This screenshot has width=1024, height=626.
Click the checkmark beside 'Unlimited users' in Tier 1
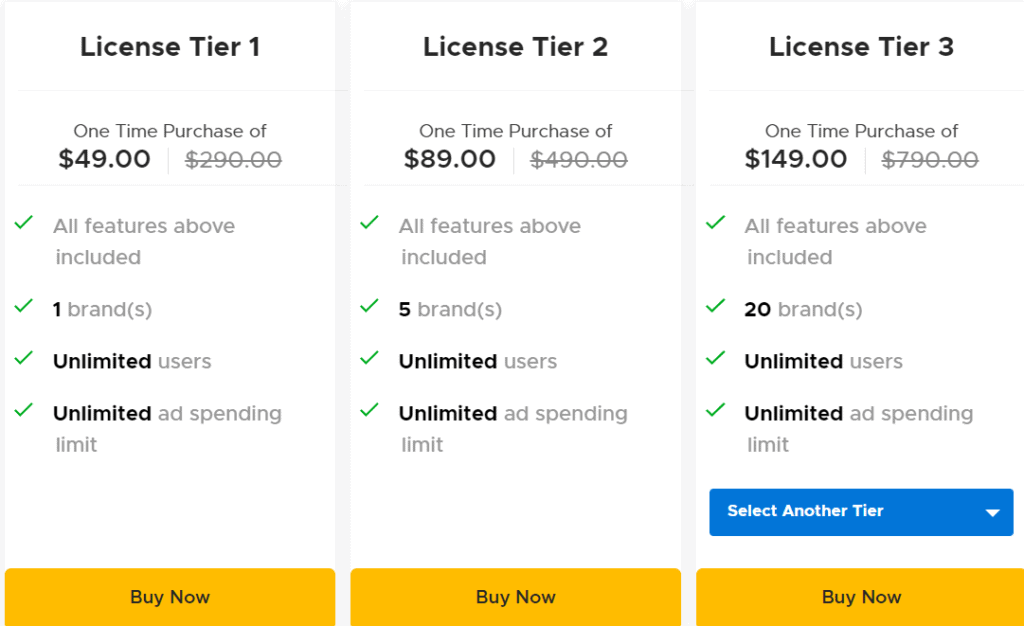click(x=24, y=361)
